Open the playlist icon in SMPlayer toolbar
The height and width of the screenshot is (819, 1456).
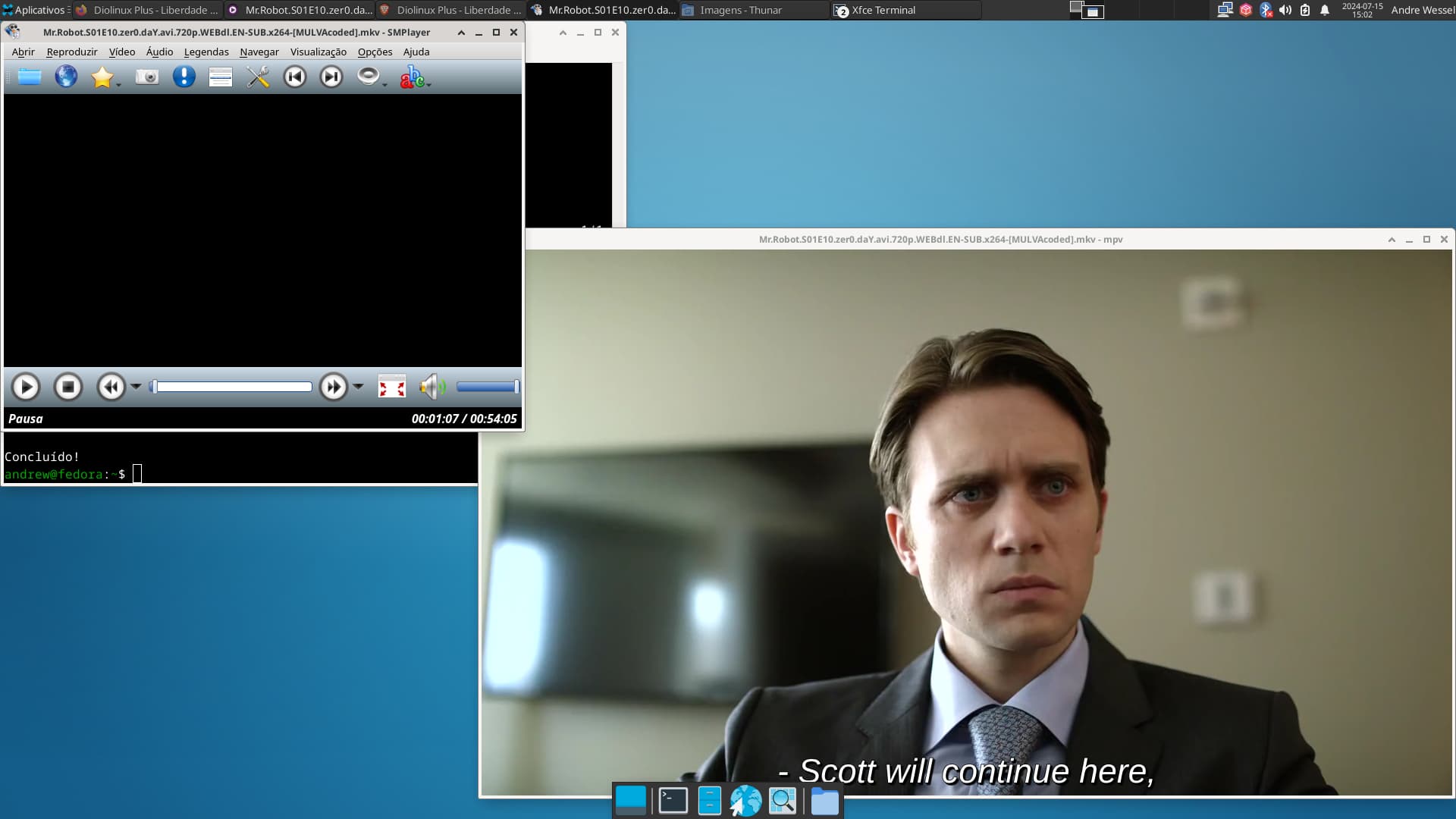coord(221,77)
